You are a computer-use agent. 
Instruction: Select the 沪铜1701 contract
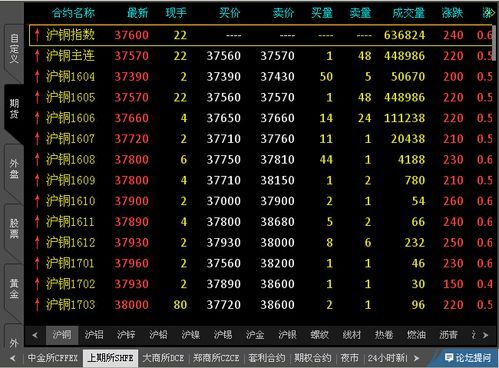click(261, 263)
